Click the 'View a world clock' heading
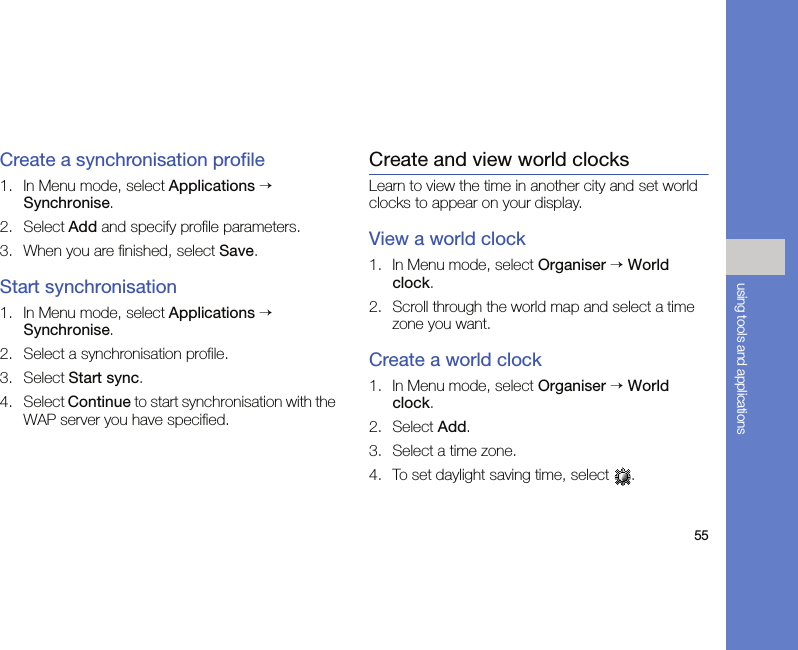Screen dimensions: 798x650 tap(447, 239)
